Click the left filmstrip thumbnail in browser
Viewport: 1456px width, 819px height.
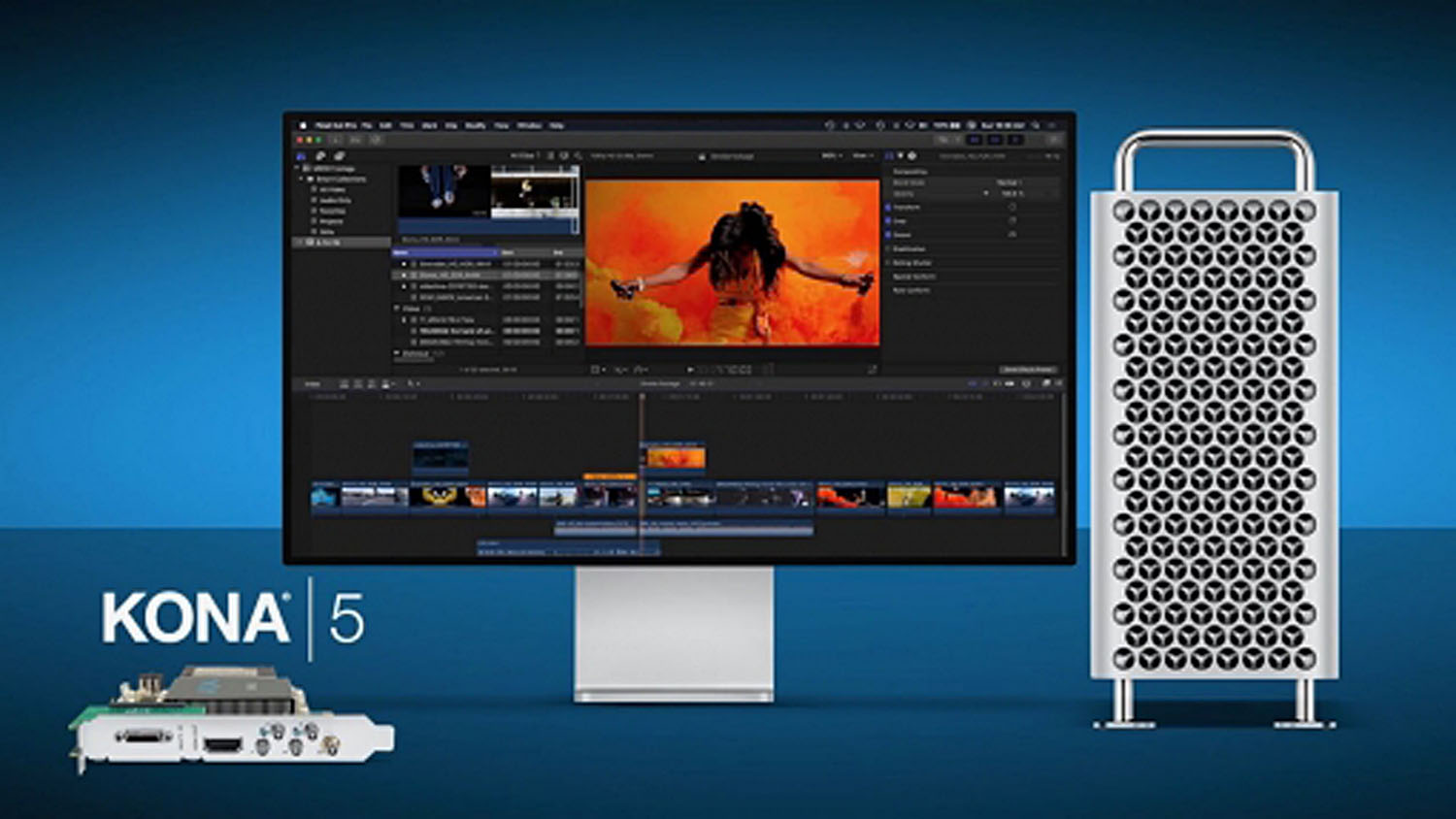443,190
